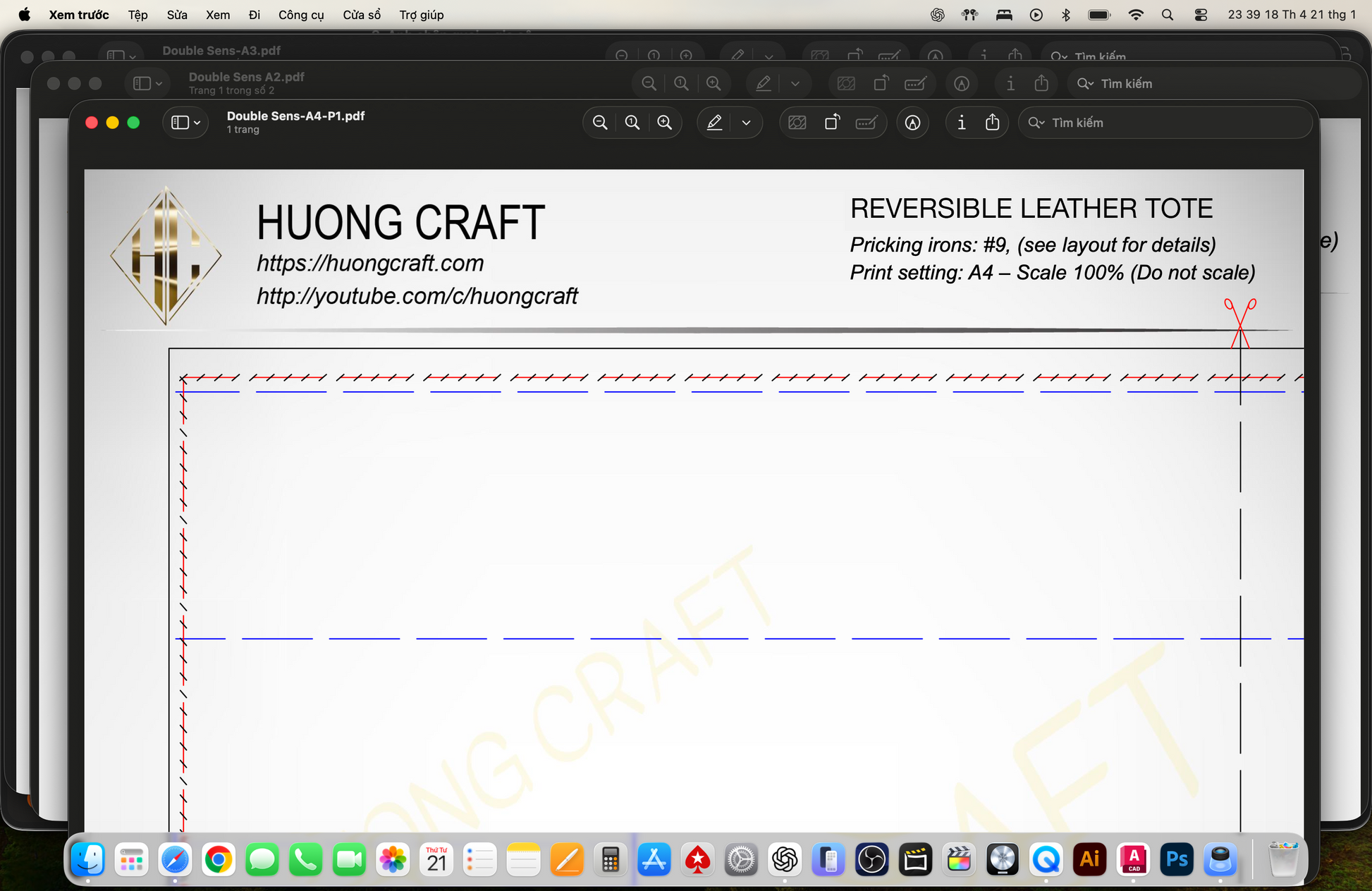Screen dimensions: 1372x891
Task: Zoom in on the Double Sens-A4-P1 document
Action: pos(665,123)
